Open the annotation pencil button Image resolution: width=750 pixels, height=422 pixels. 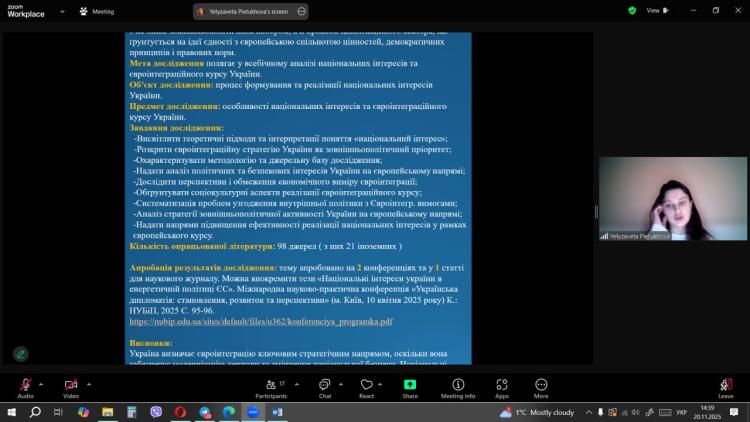click(21, 354)
